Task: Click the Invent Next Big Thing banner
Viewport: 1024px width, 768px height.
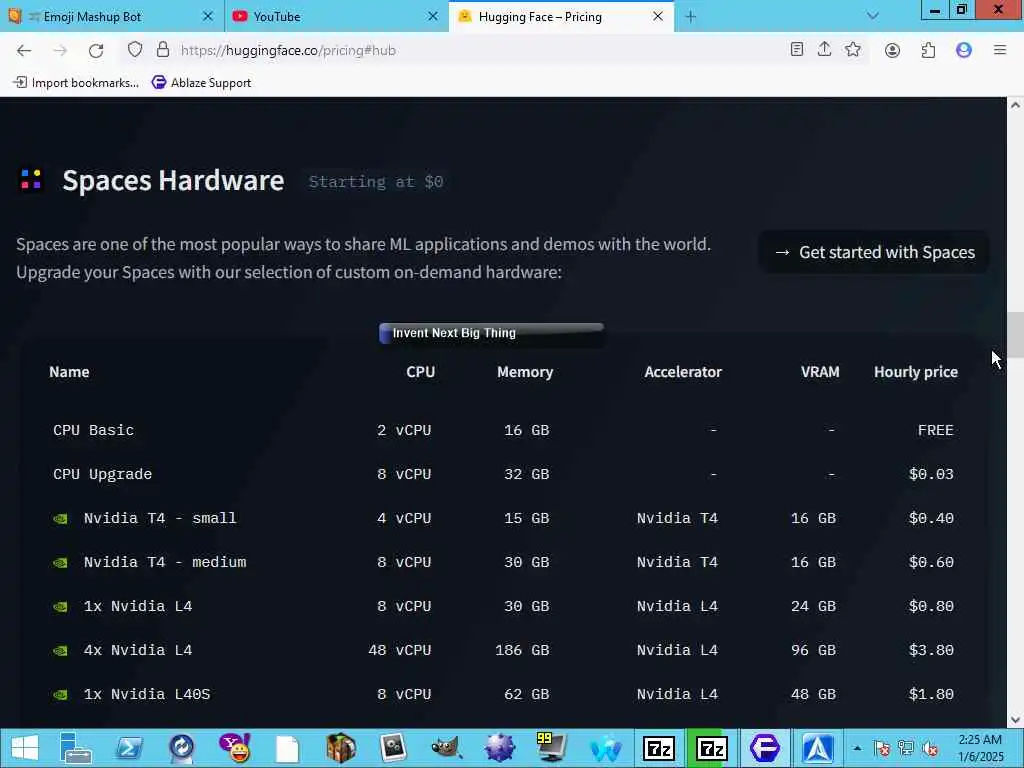Action: tap(491, 333)
